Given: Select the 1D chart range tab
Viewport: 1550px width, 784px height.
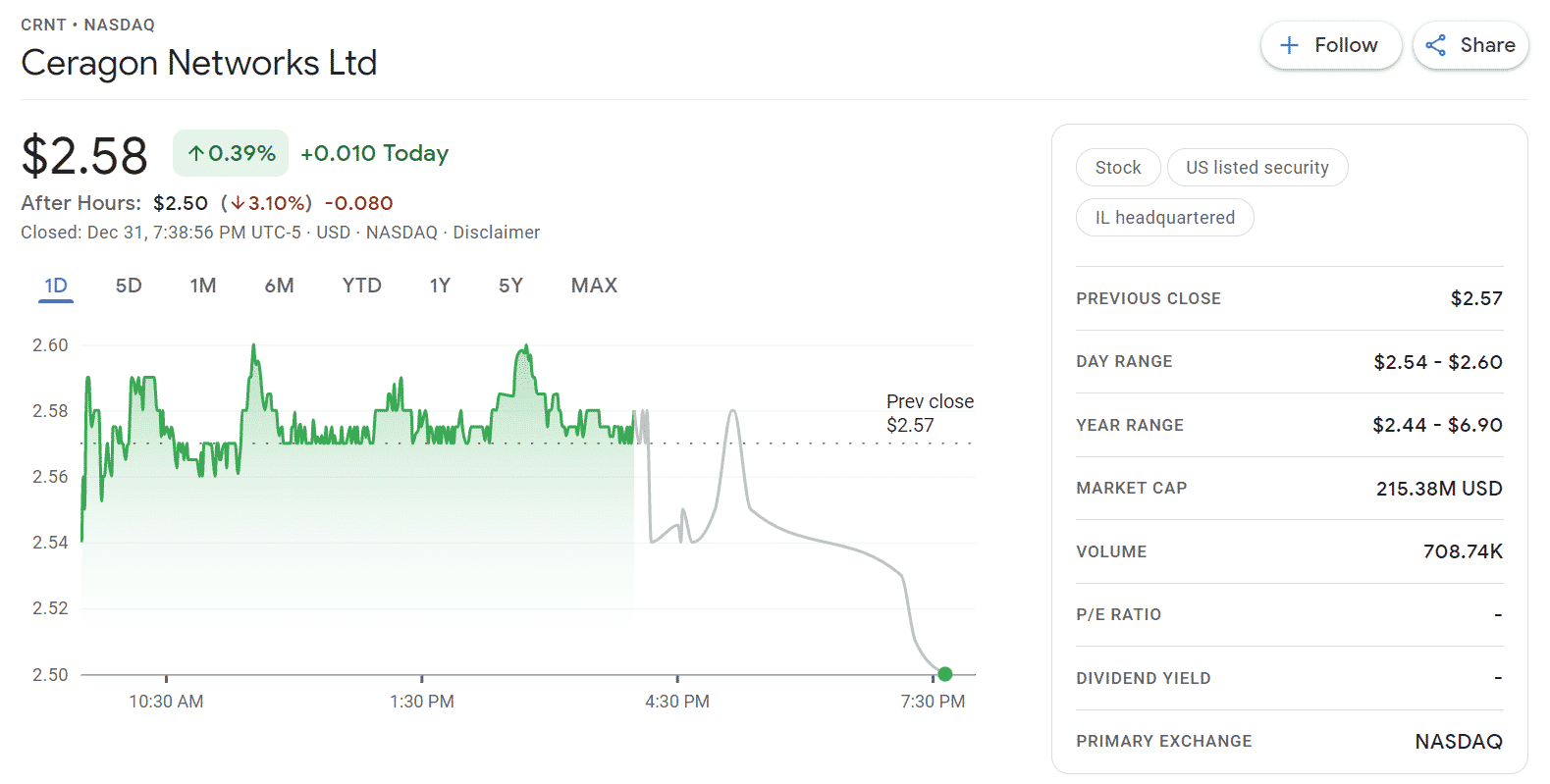Looking at the screenshot, I should pyautogui.click(x=56, y=286).
